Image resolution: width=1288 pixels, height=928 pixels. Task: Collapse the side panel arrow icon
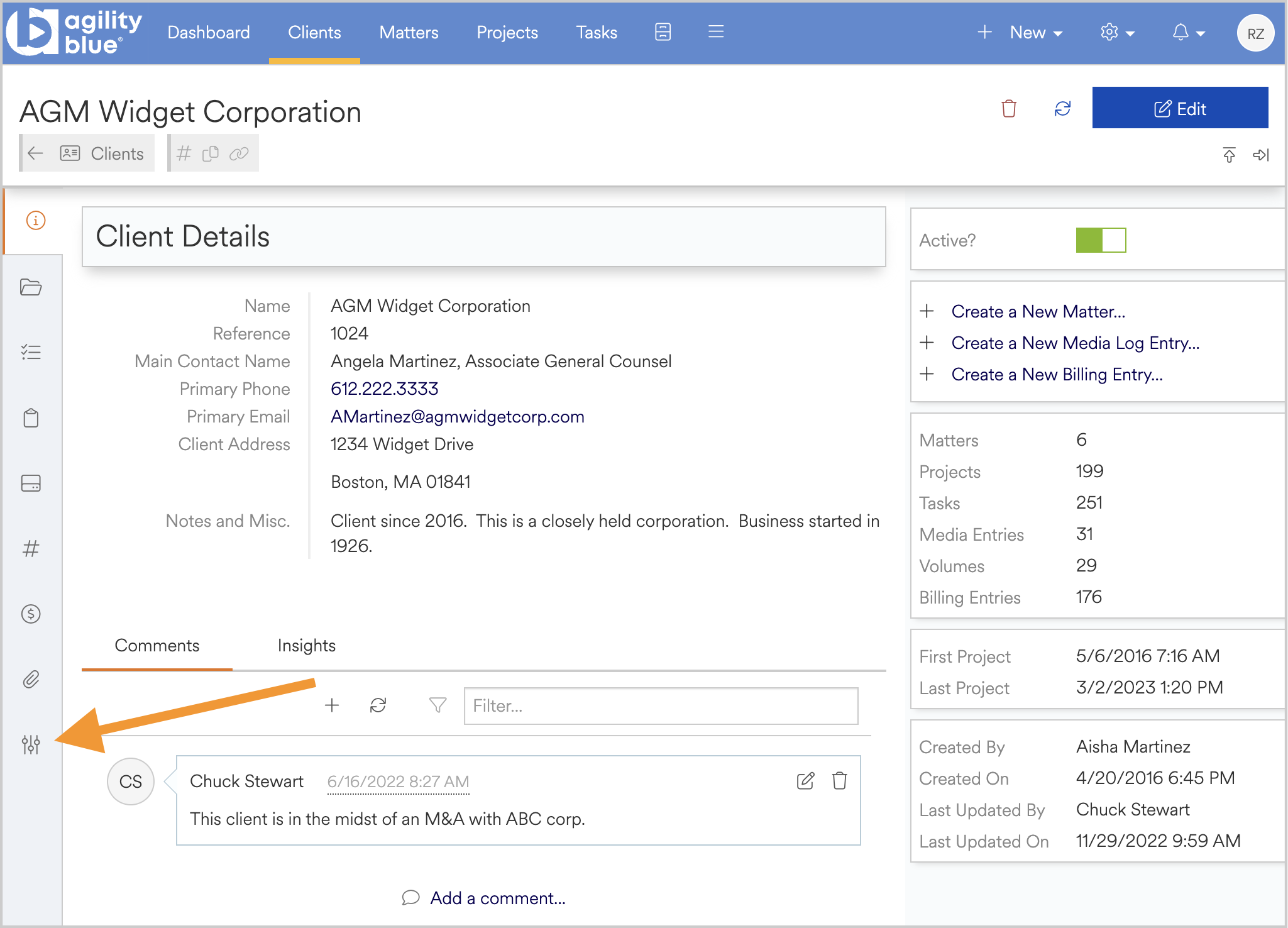[x=1261, y=155]
